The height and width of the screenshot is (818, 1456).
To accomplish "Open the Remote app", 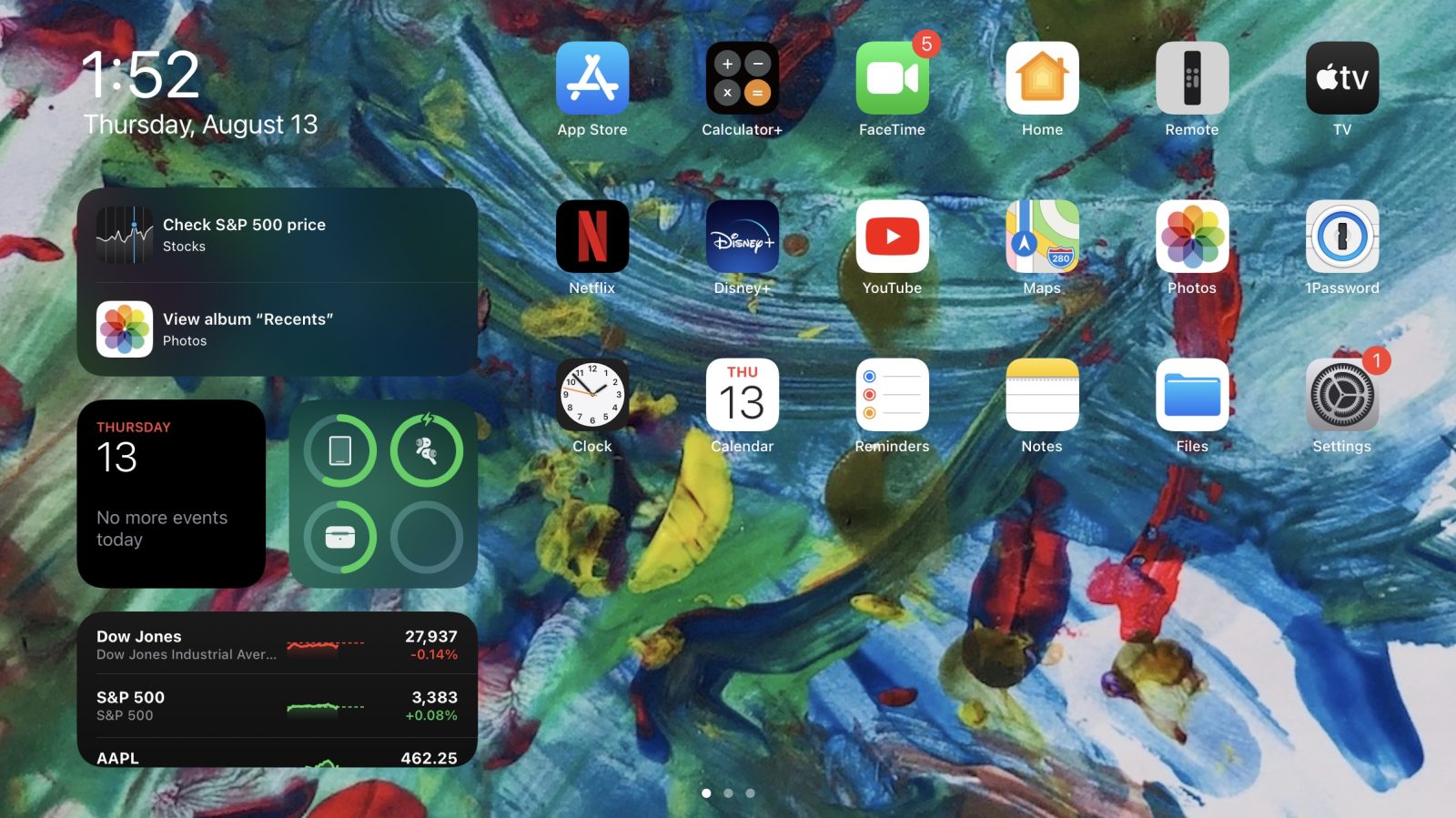I will 1191,78.
